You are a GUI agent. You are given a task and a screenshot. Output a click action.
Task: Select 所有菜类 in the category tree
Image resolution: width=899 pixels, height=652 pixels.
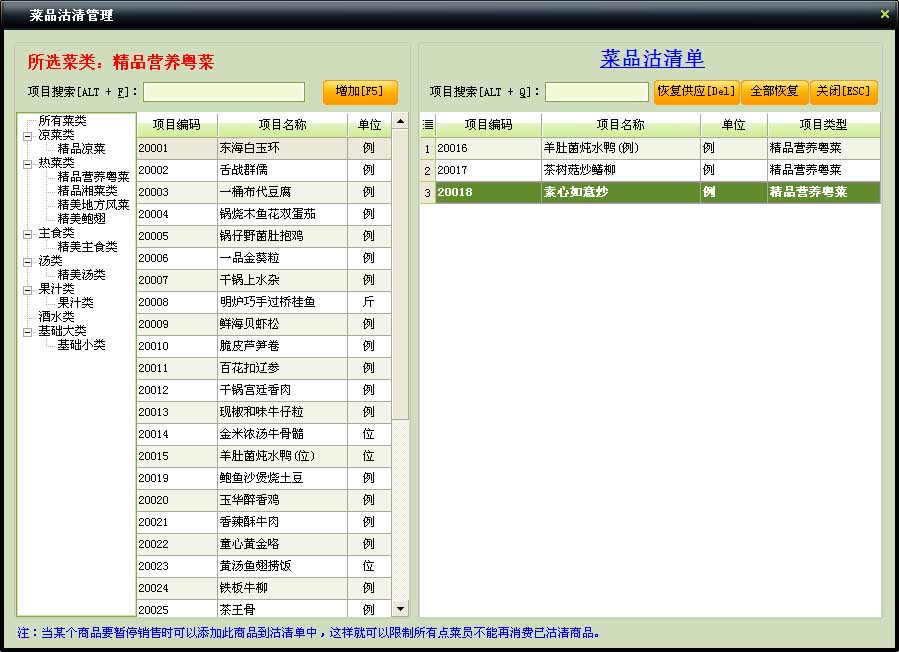[x=62, y=121]
